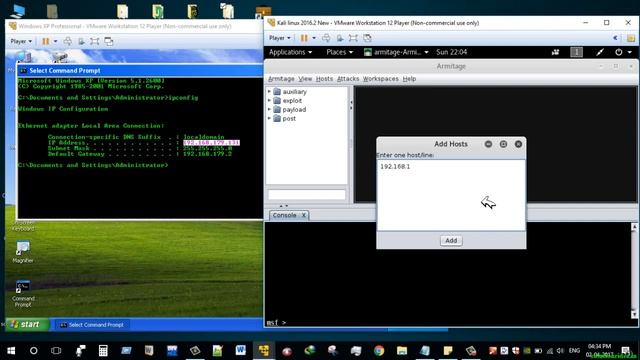Select the payload folder in module tree
Image resolution: width=640 pixels, height=360 pixels.
pyautogui.click(x=289, y=109)
